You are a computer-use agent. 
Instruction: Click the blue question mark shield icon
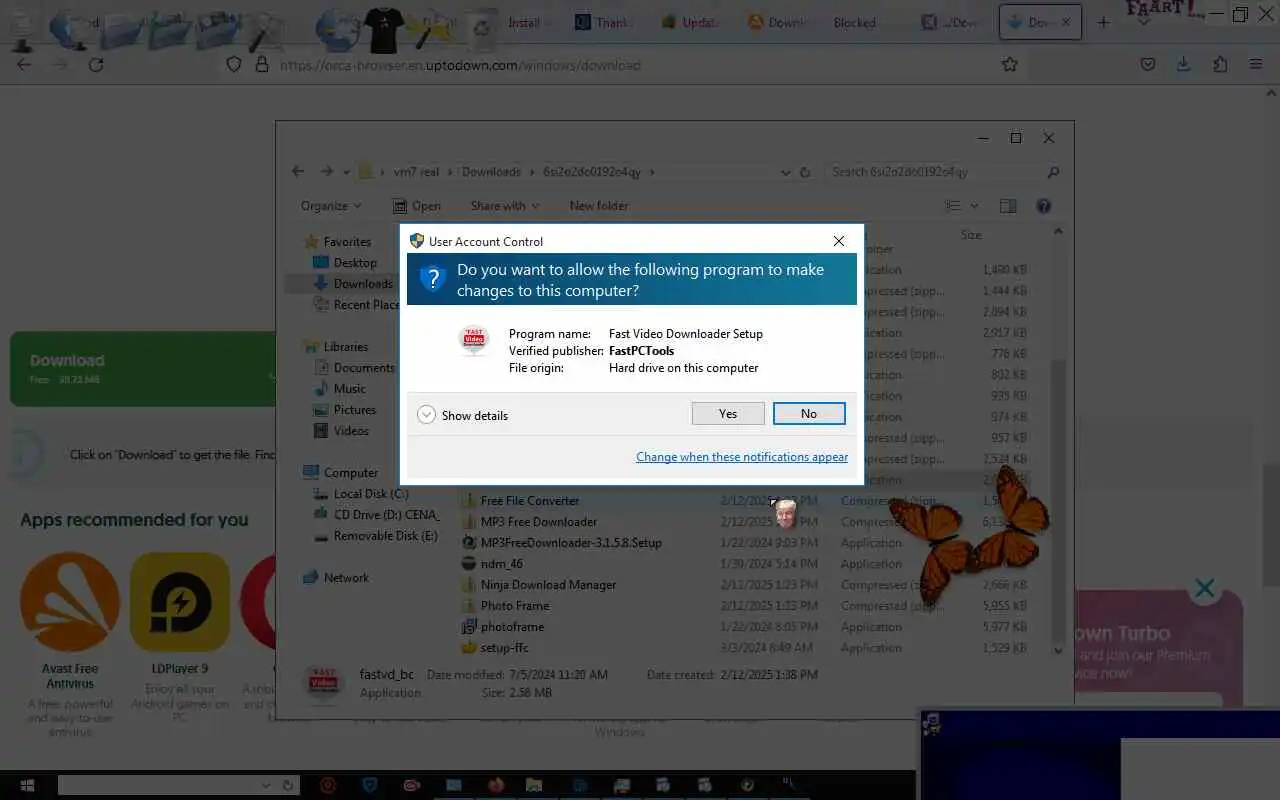[x=432, y=279]
